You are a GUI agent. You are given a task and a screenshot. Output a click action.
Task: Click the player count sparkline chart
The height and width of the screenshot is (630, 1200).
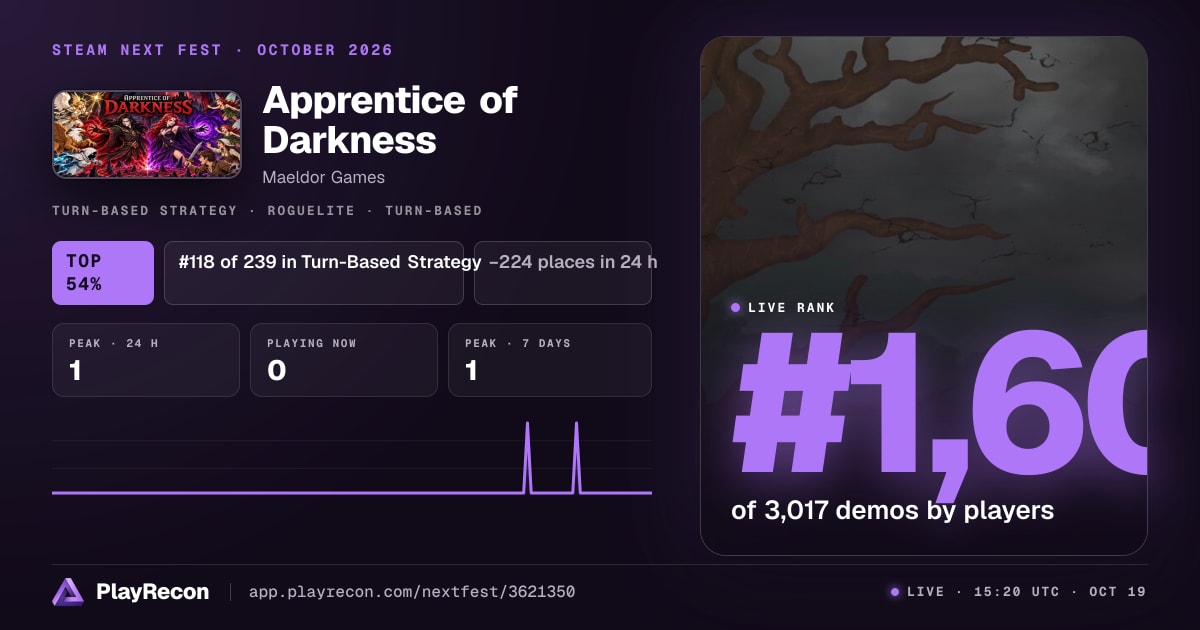pos(352,457)
